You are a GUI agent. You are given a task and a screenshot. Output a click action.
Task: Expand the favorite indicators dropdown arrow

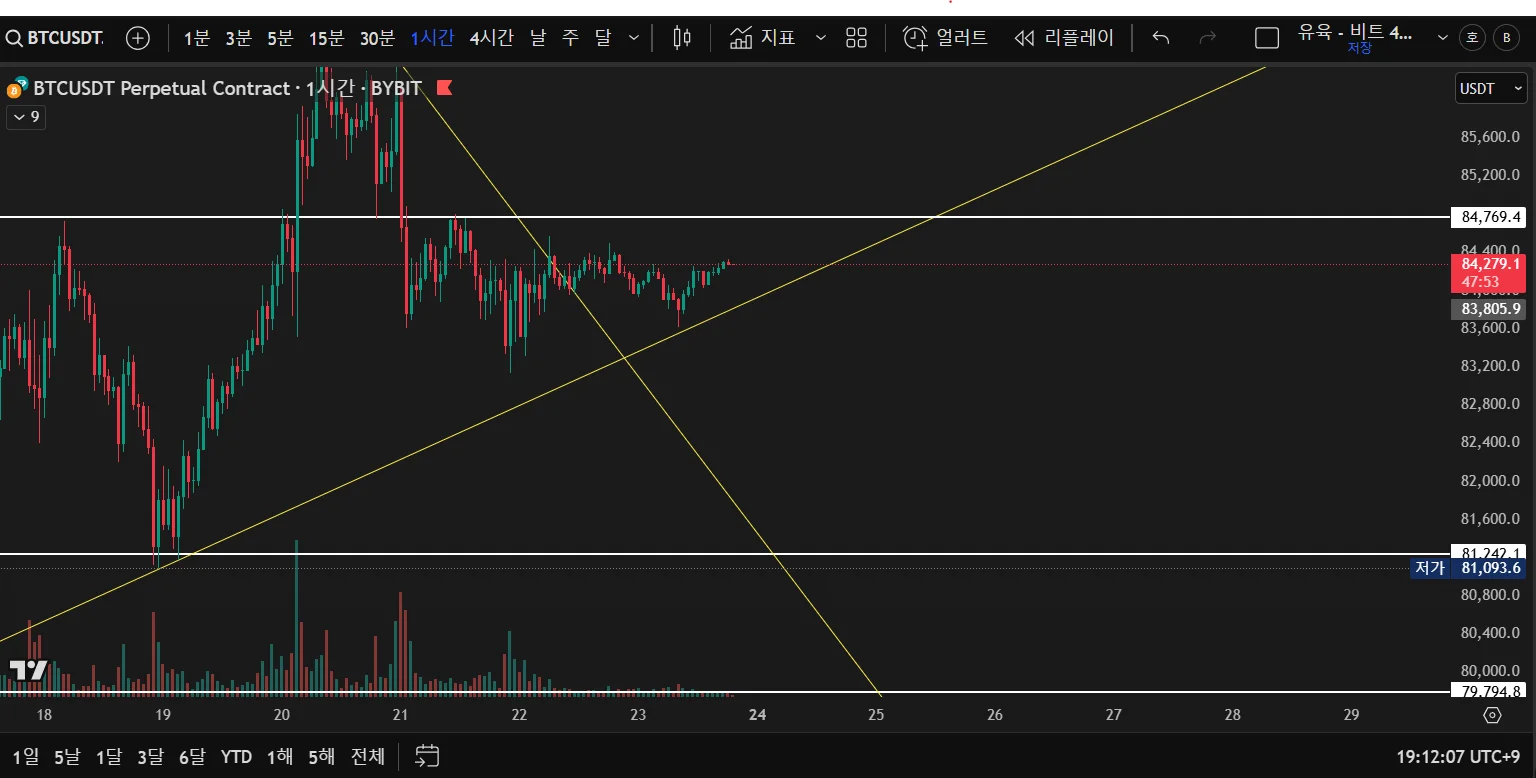point(821,38)
